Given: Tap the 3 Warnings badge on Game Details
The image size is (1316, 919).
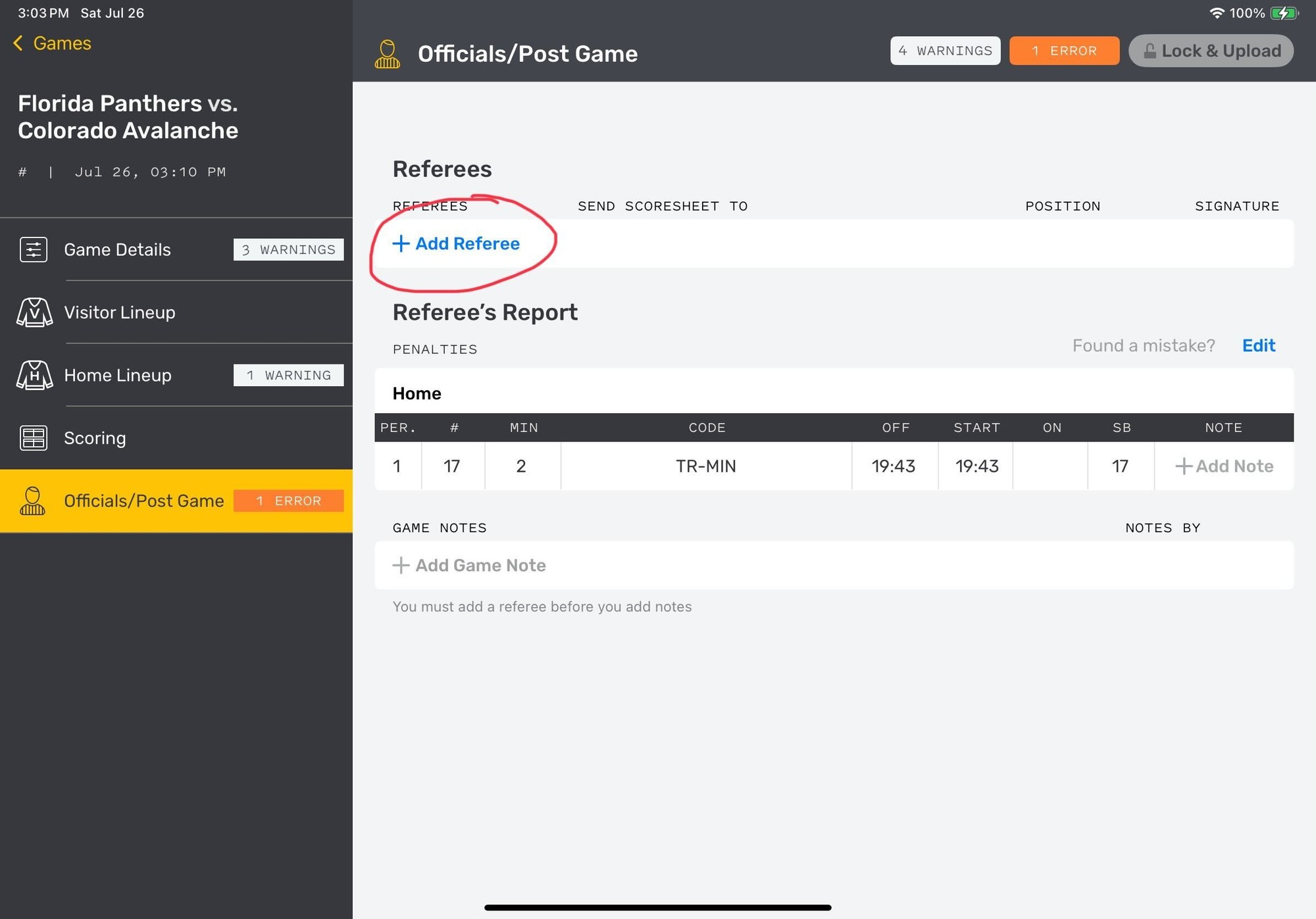Looking at the screenshot, I should coord(288,250).
